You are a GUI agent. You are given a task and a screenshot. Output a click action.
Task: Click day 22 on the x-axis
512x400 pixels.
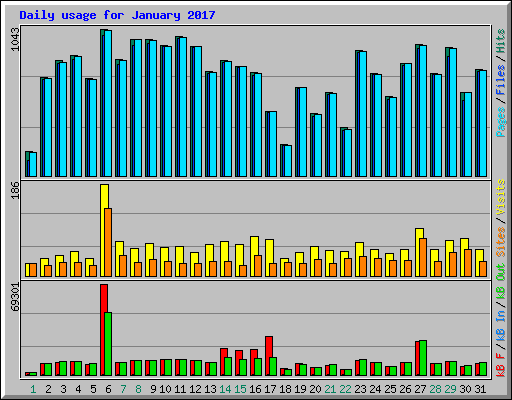pyautogui.click(x=345, y=389)
